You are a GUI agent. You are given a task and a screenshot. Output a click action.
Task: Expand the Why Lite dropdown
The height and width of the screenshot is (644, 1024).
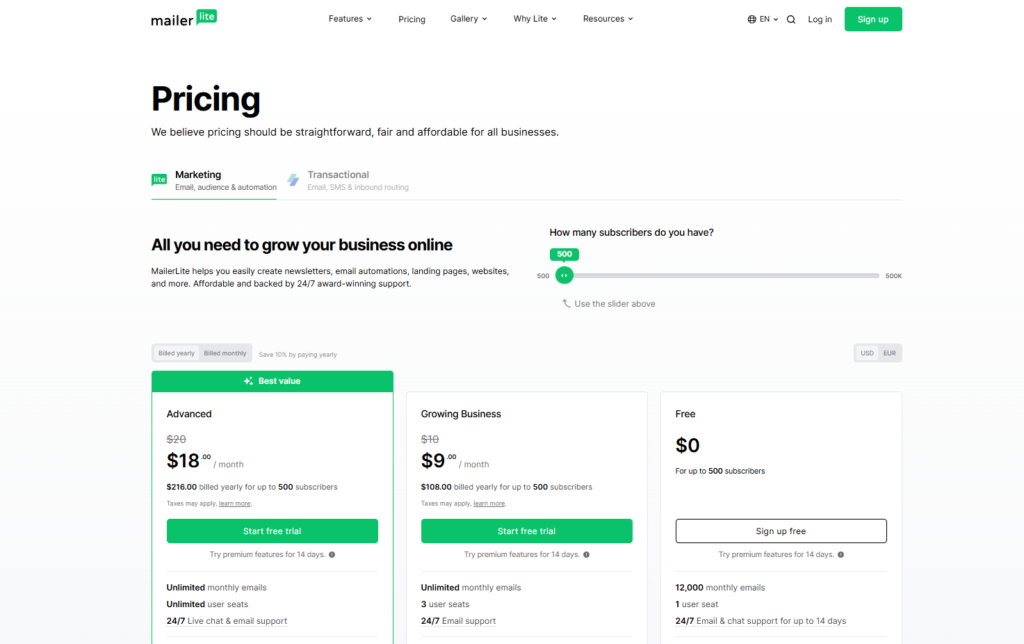coord(534,18)
